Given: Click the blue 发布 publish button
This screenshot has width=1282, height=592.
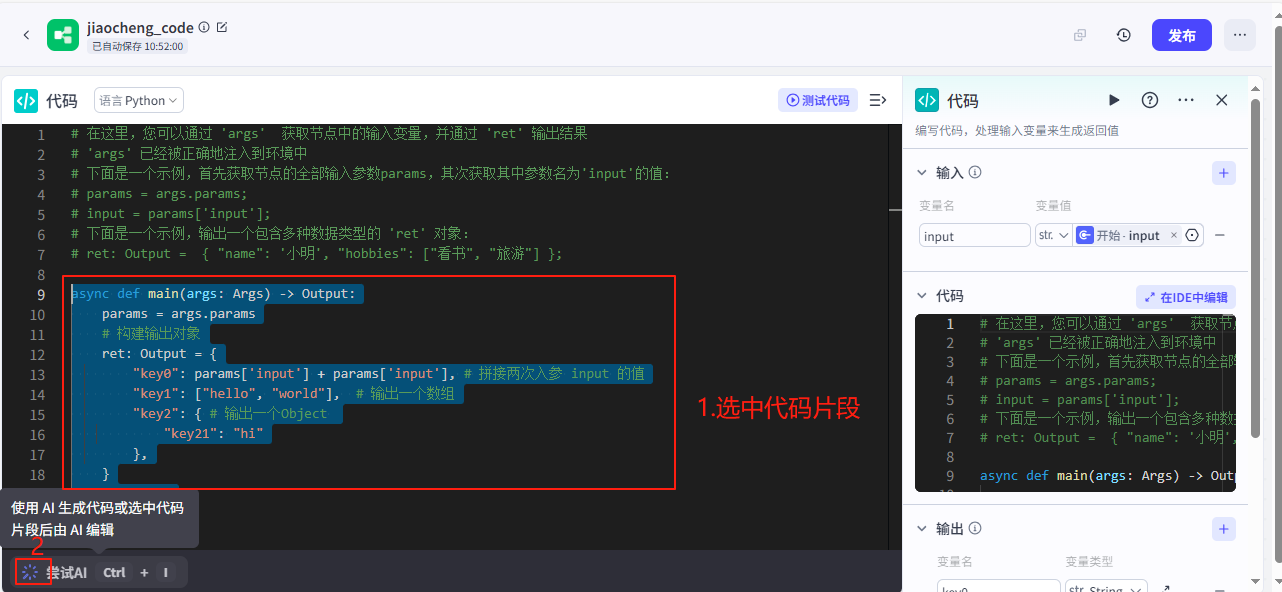Looking at the screenshot, I should 1182,35.
